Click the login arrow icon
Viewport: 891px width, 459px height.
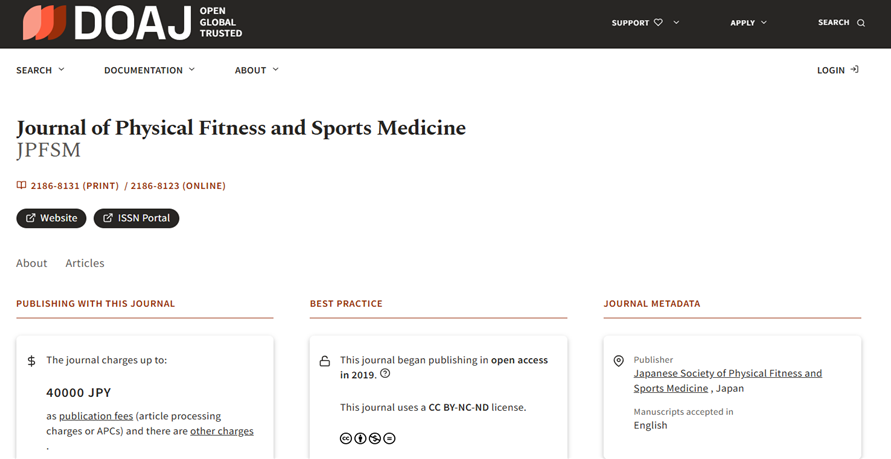pyautogui.click(x=854, y=70)
